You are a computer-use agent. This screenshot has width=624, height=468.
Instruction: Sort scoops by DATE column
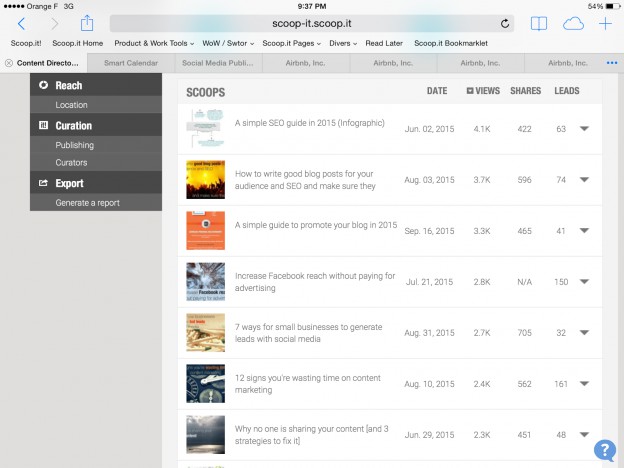tap(437, 91)
